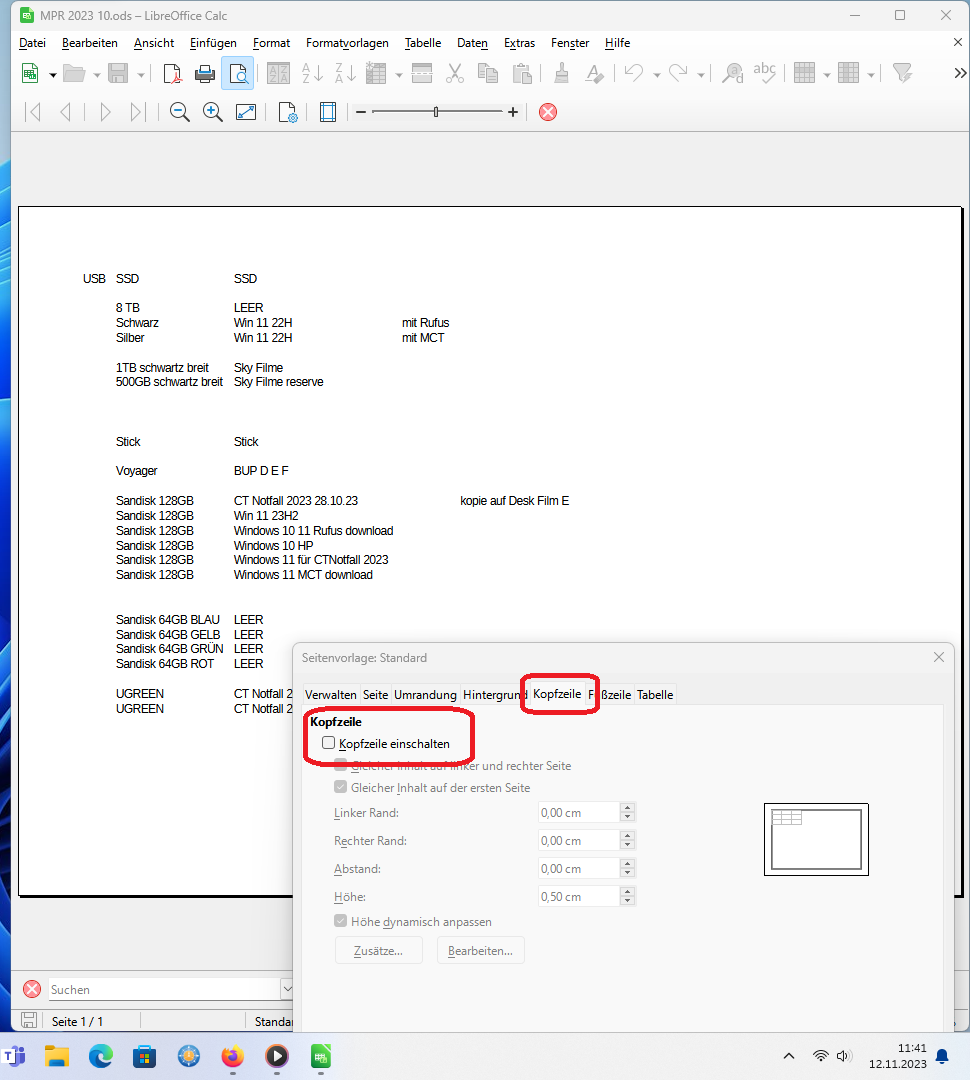Click the Full Screen preview icon
This screenshot has width=970, height=1080.
(x=246, y=112)
